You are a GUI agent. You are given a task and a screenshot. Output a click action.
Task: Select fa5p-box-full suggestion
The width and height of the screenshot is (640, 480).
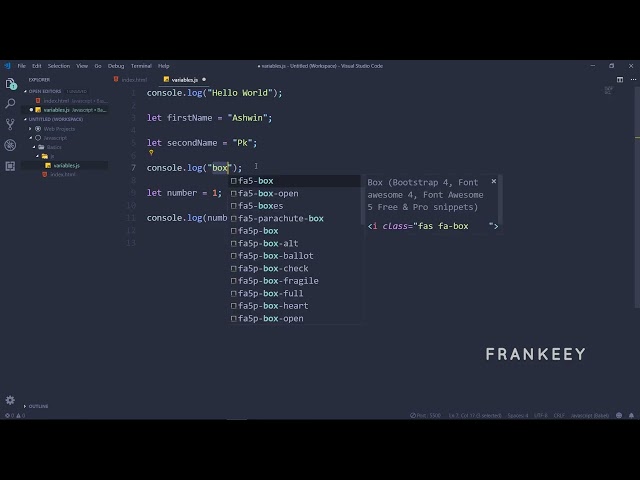295,293
